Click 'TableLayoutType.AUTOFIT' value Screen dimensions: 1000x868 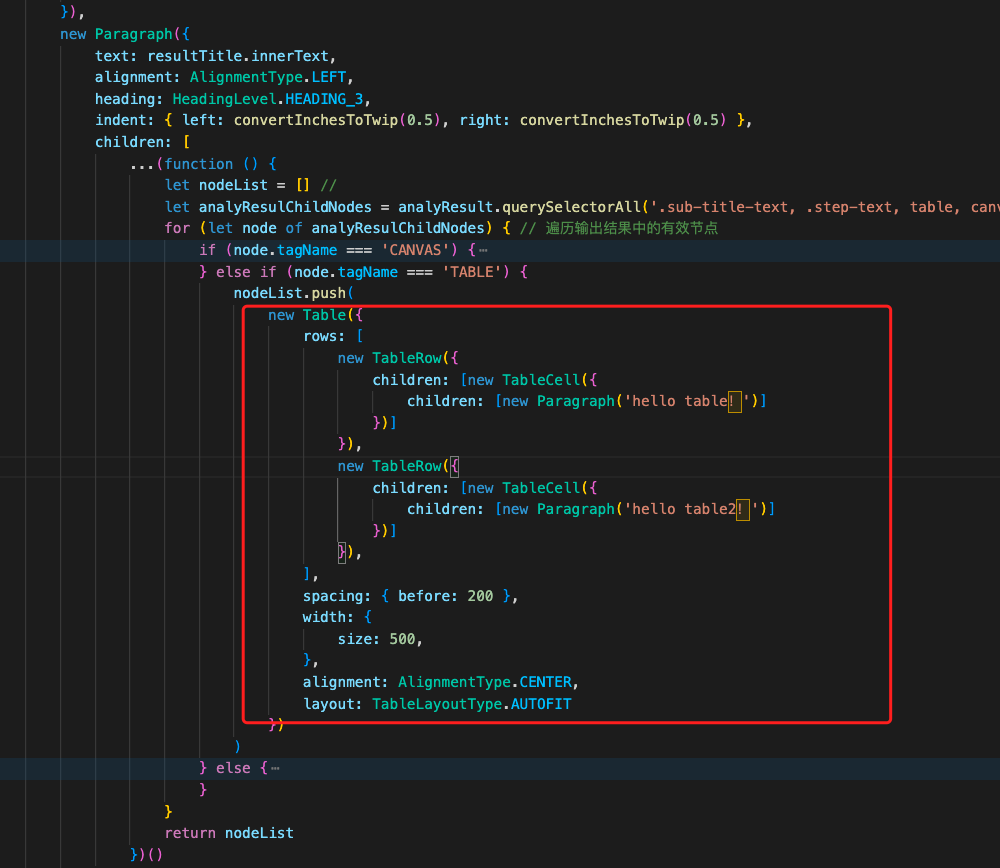click(472, 704)
